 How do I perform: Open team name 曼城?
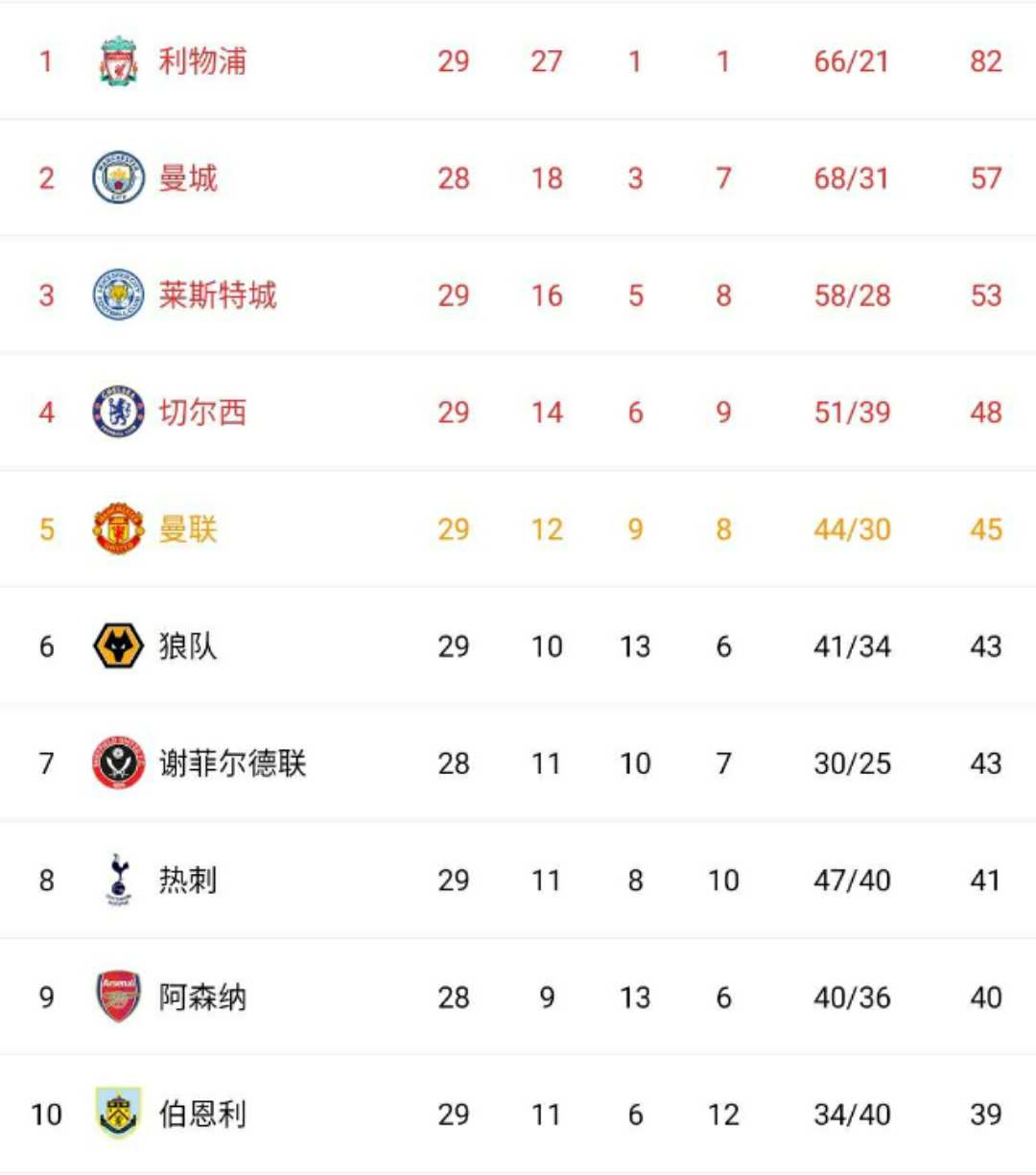(x=188, y=178)
